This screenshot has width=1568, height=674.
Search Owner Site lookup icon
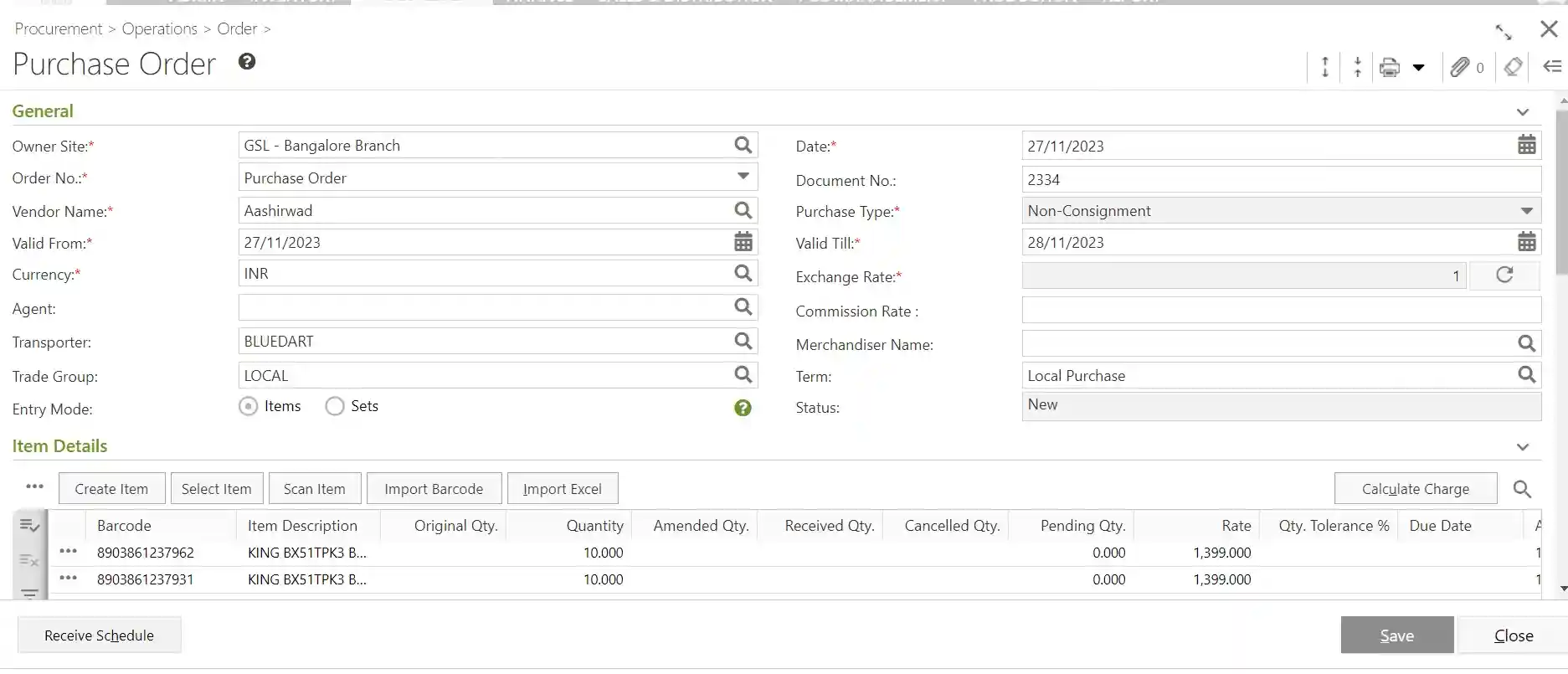click(x=743, y=145)
